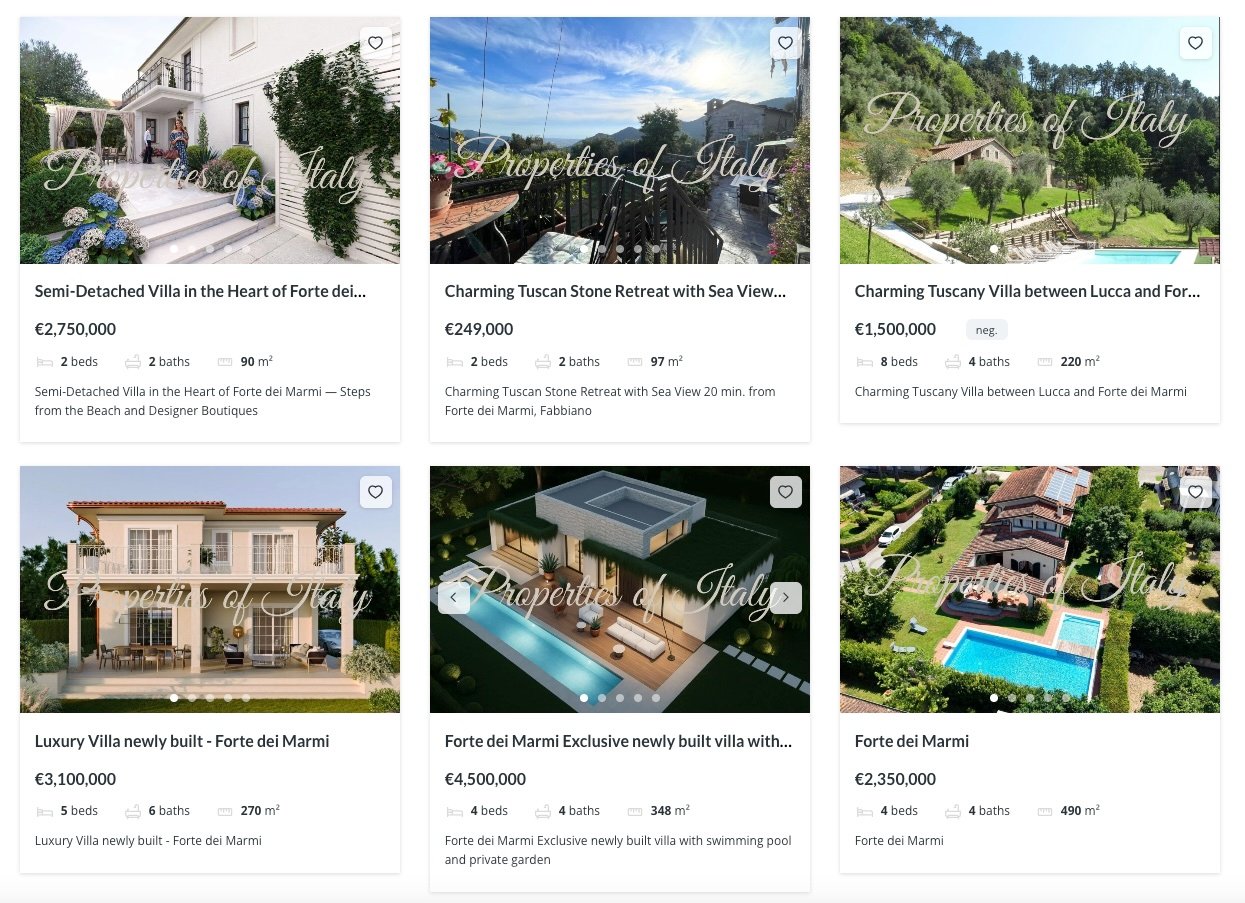Viewport: 1245px width, 903px height.
Task: Open Luxury Villa newly built listing title
Action: coord(182,742)
